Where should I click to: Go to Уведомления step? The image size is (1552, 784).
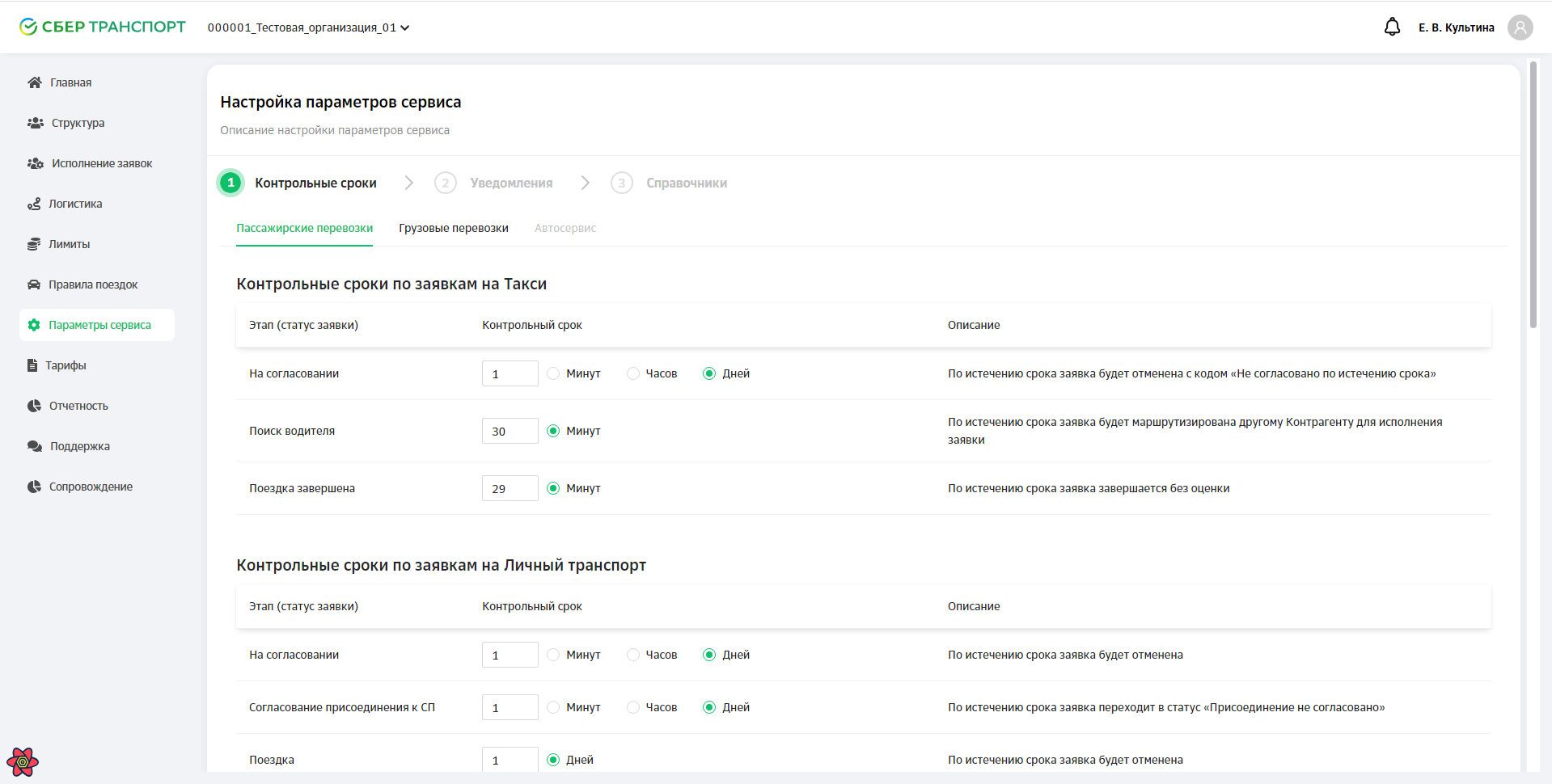(x=511, y=183)
